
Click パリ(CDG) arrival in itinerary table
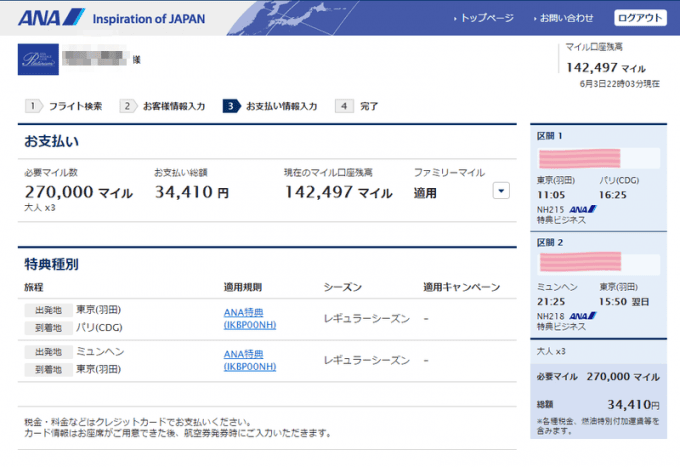tap(99, 327)
